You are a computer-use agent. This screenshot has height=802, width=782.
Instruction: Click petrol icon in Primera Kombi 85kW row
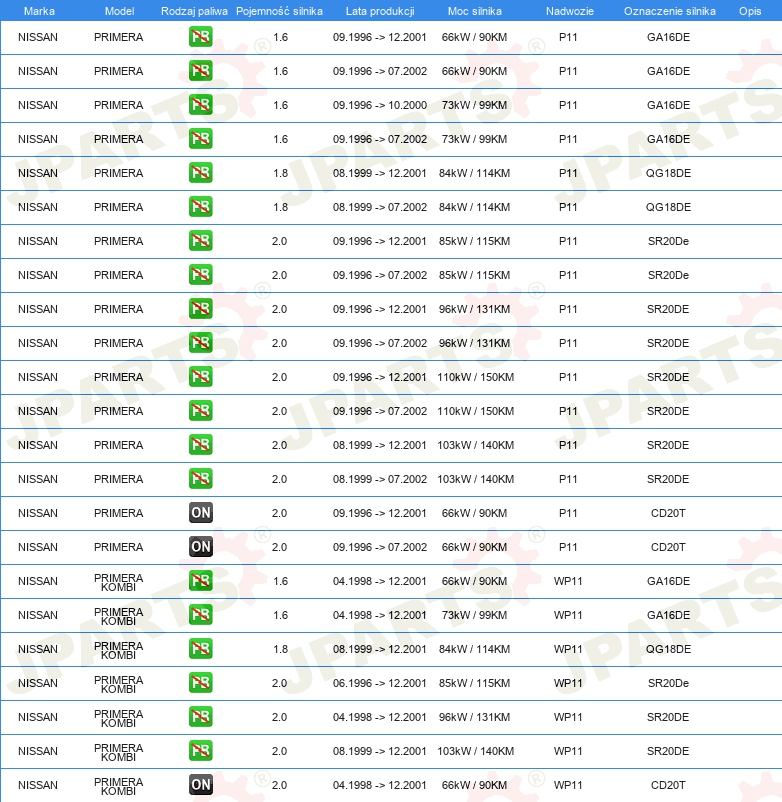(x=200, y=683)
